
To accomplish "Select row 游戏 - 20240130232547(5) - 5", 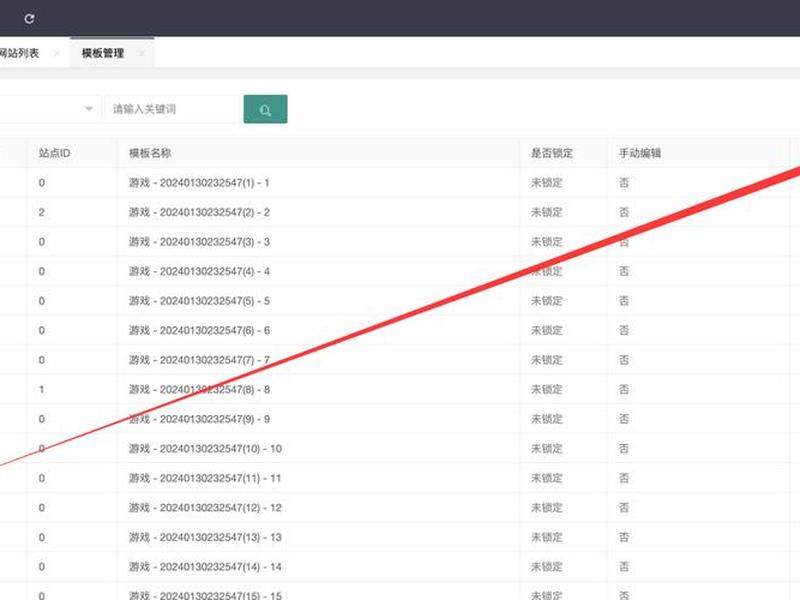I will tap(400, 301).
